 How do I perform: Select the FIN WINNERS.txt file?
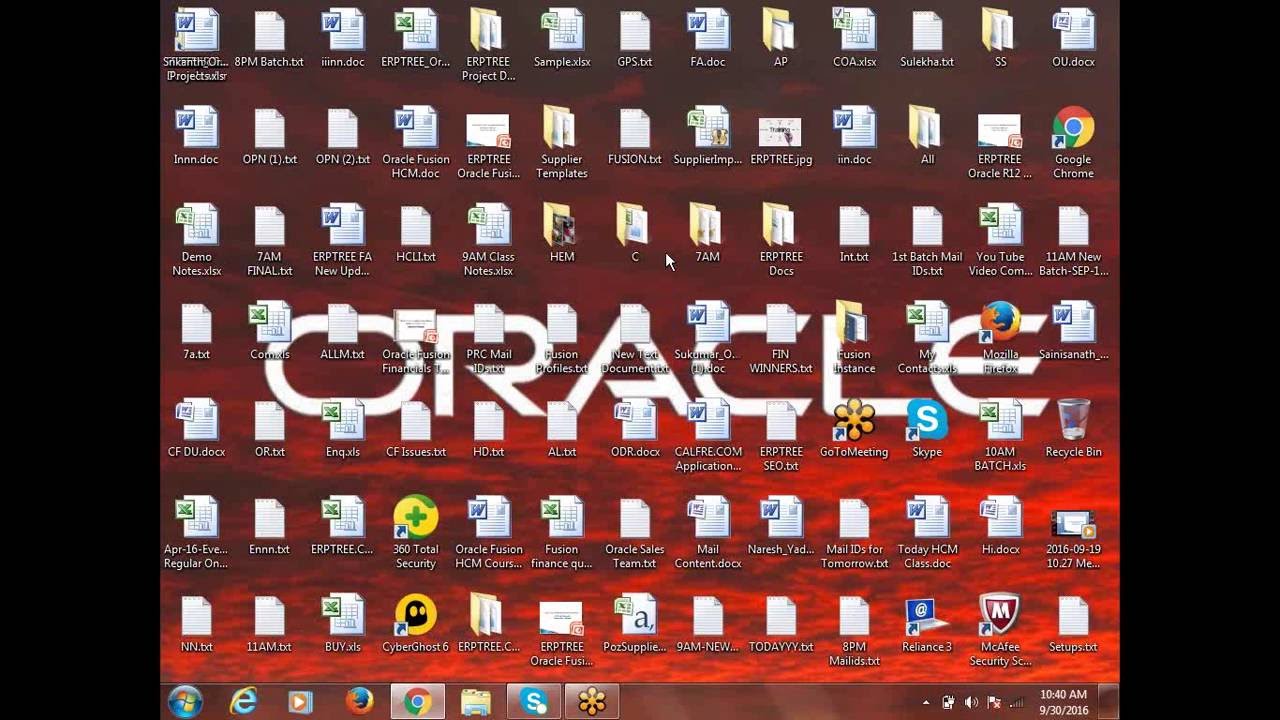[x=781, y=338]
